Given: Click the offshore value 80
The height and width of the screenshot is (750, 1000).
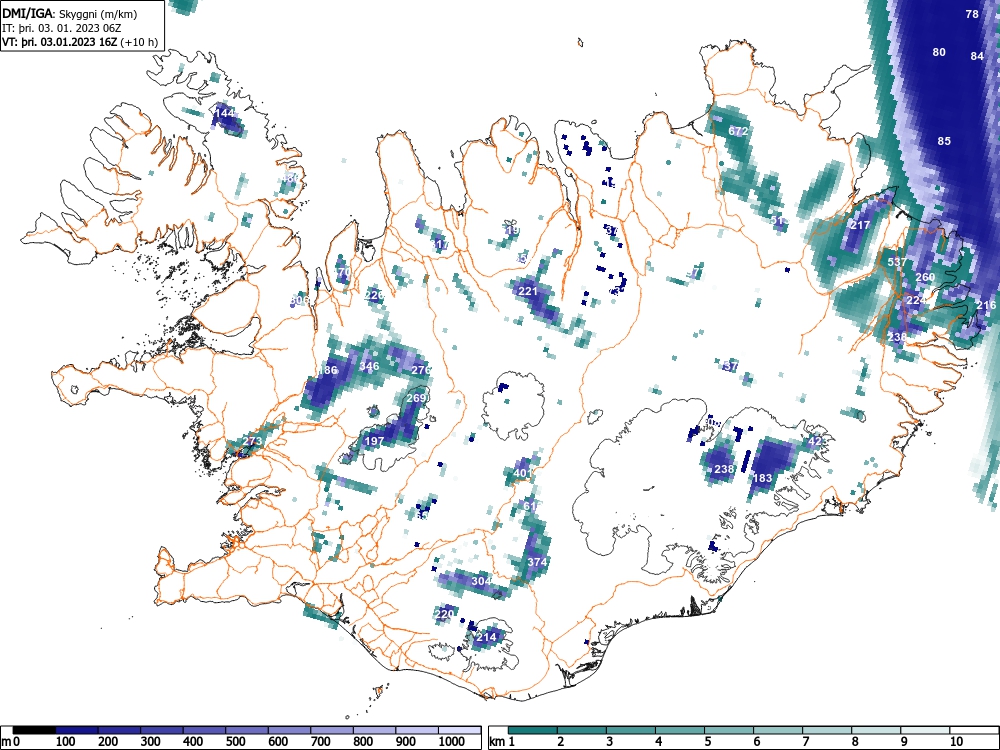Looking at the screenshot, I should (939, 52).
